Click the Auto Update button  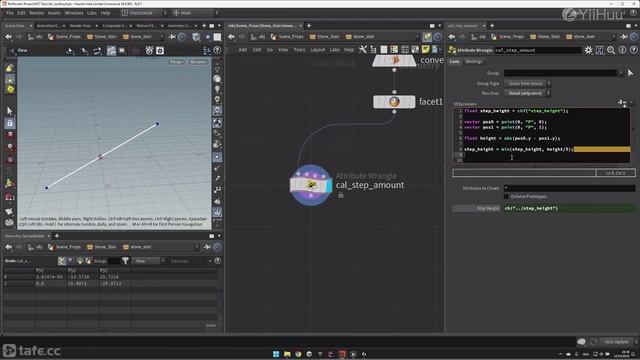tap(616, 342)
